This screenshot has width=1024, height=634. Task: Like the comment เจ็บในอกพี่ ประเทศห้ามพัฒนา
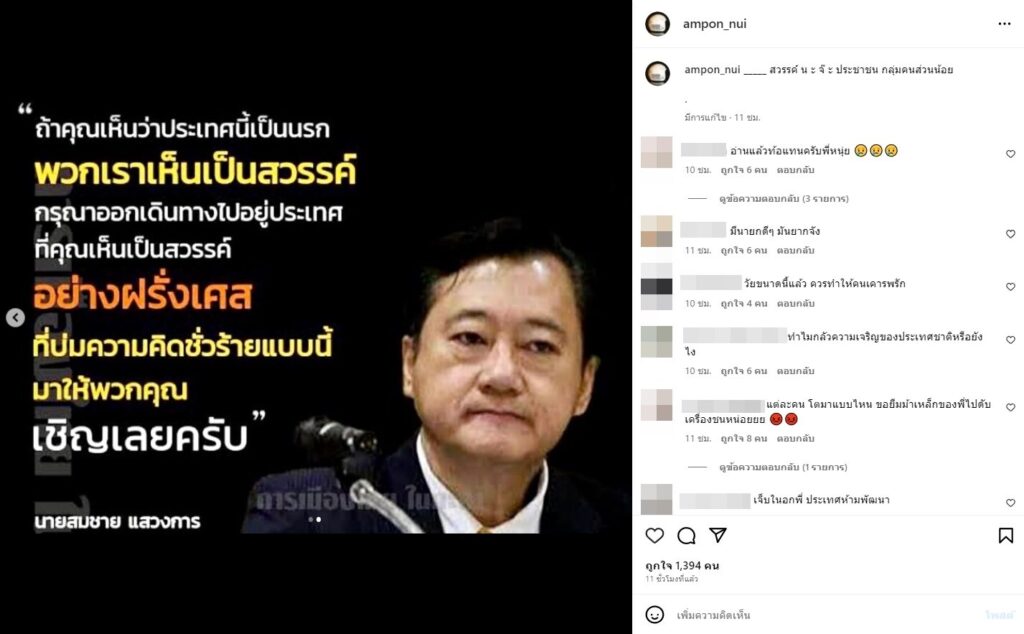point(1010,503)
